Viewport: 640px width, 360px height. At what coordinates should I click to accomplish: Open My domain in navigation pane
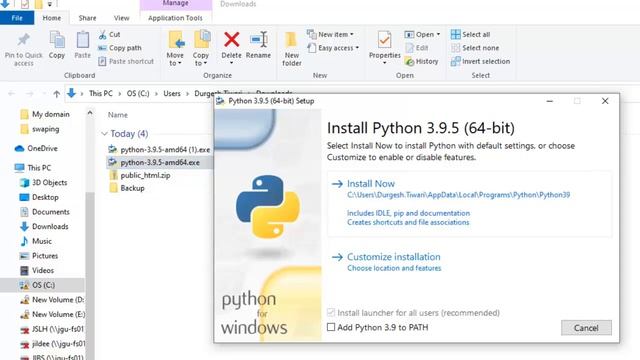[45, 114]
